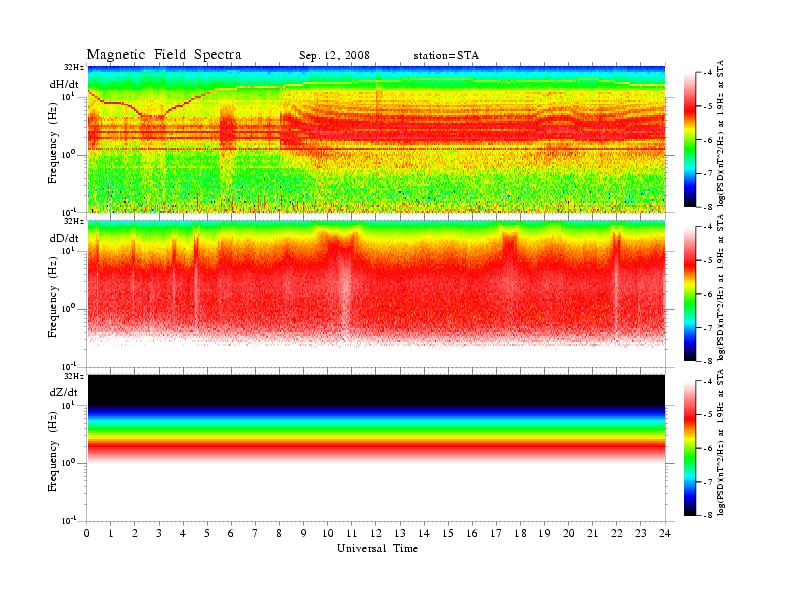Click the PSD colorbar title beside dH/dt panel
792x612 pixels.
point(721,133)
